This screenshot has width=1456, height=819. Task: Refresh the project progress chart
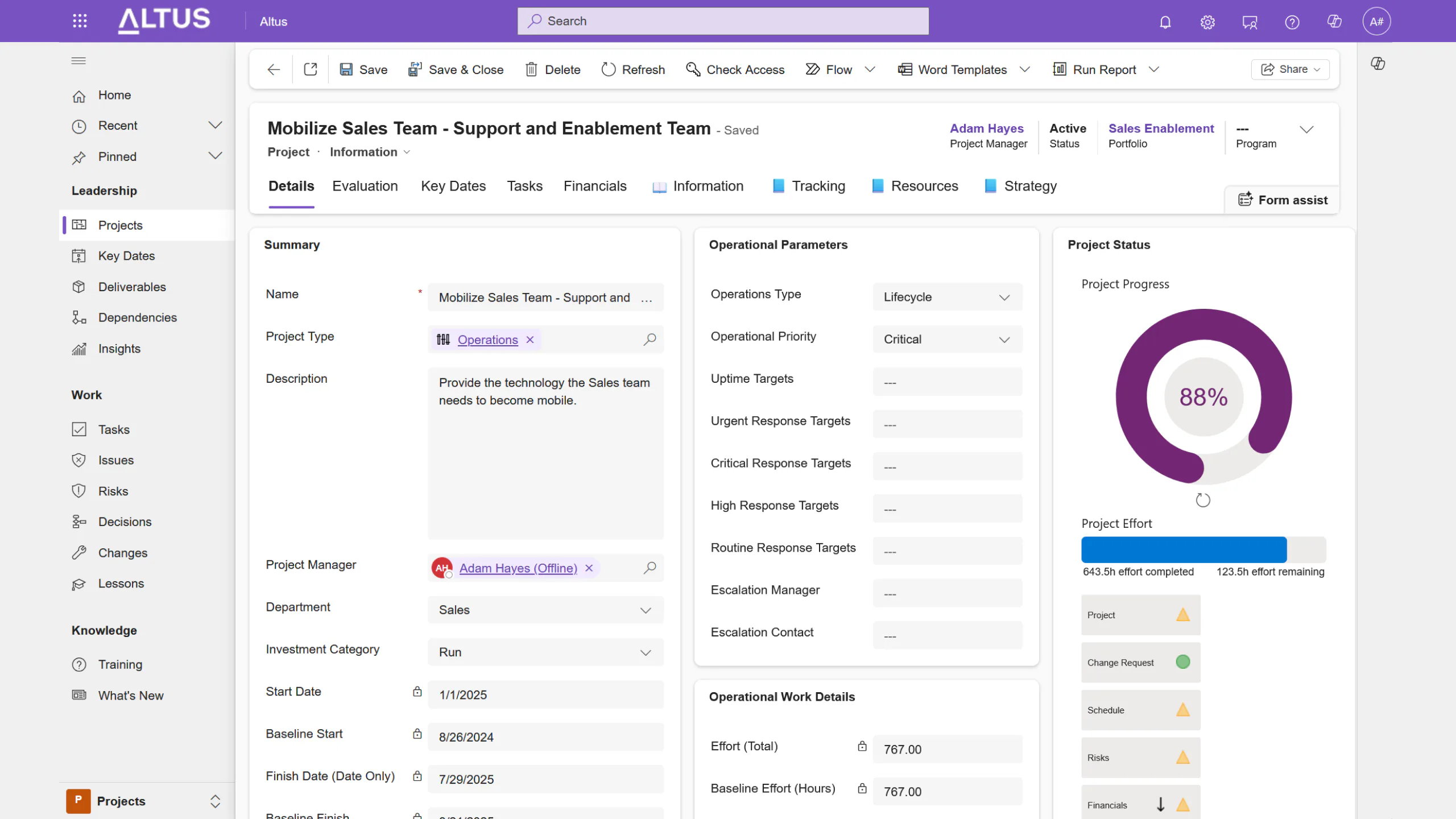[x=1203, y=500]
